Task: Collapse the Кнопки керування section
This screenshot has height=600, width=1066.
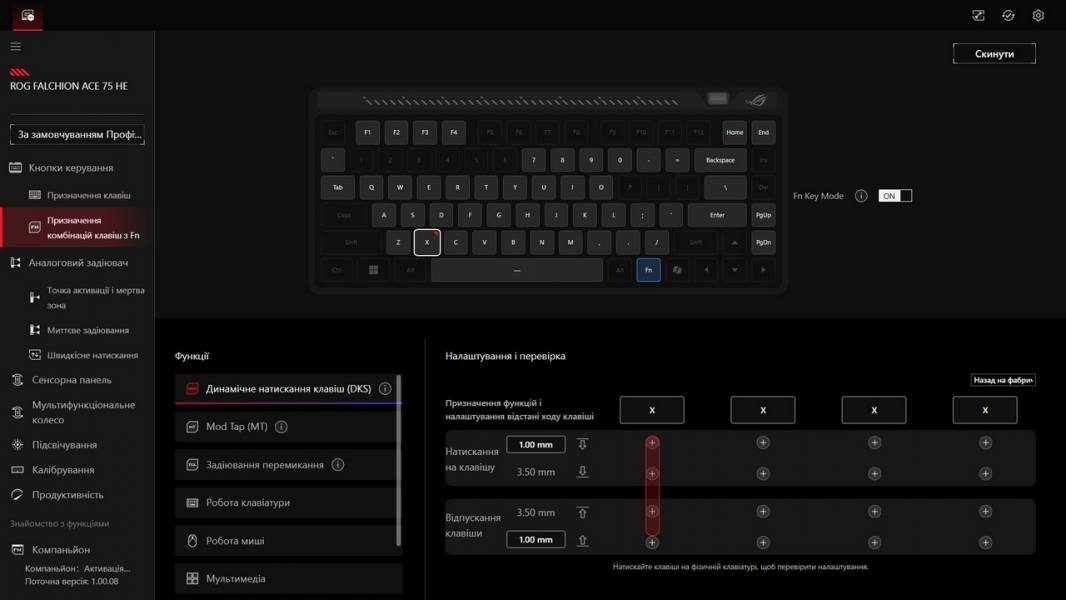Action: (x=70, y=167)
